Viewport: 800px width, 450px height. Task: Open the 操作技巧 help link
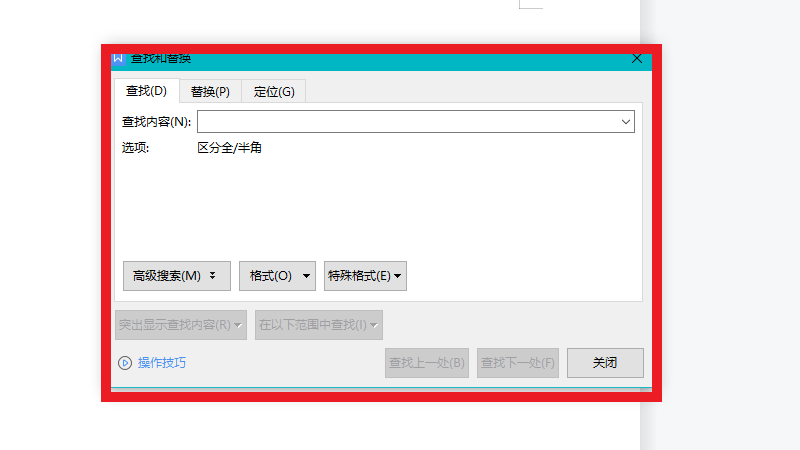[x=162, y=363]
